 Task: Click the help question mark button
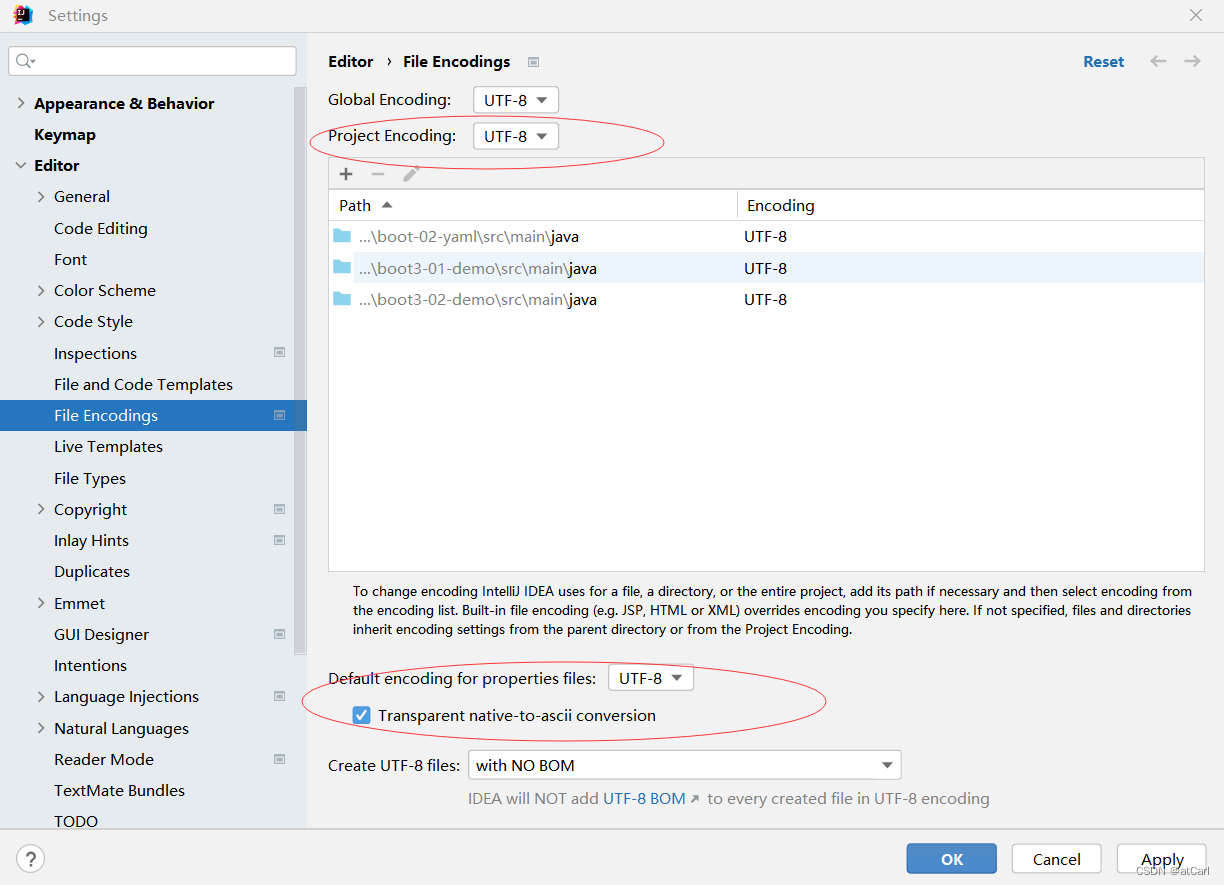click(x=31, y=858)
